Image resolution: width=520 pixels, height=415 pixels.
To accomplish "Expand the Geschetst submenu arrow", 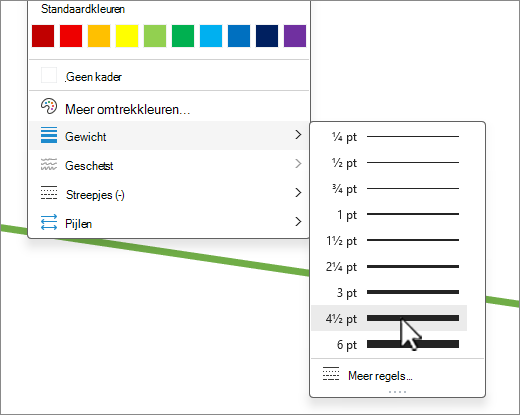I will (x=298, y=164).
